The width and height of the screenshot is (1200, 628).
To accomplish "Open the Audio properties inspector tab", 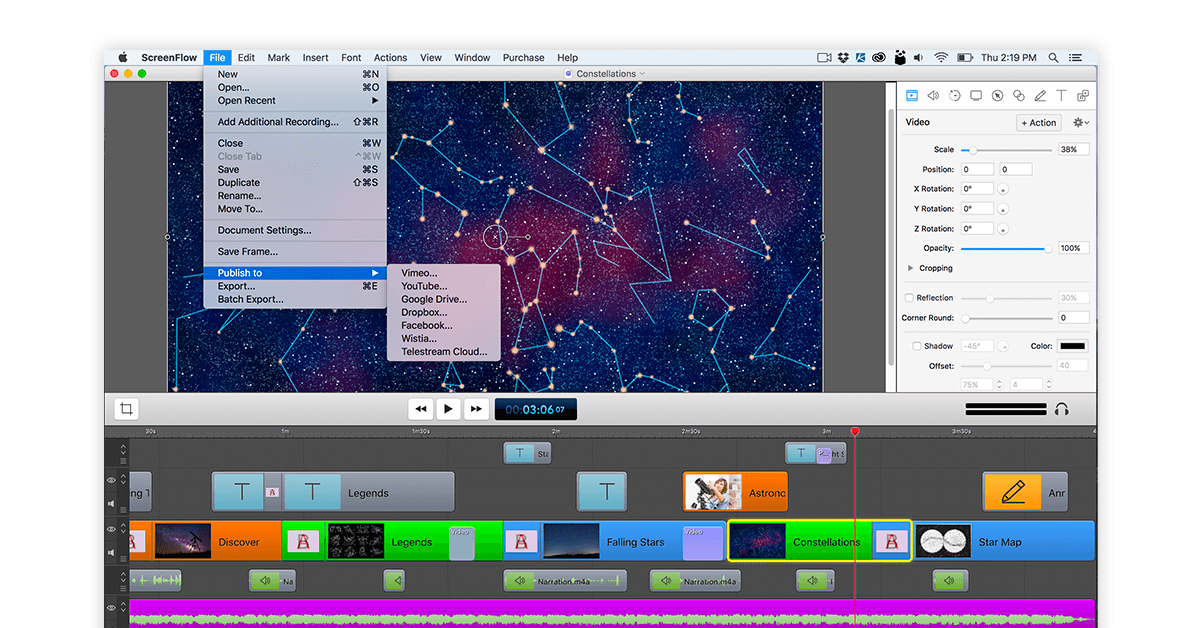I will tap(933, 96).
